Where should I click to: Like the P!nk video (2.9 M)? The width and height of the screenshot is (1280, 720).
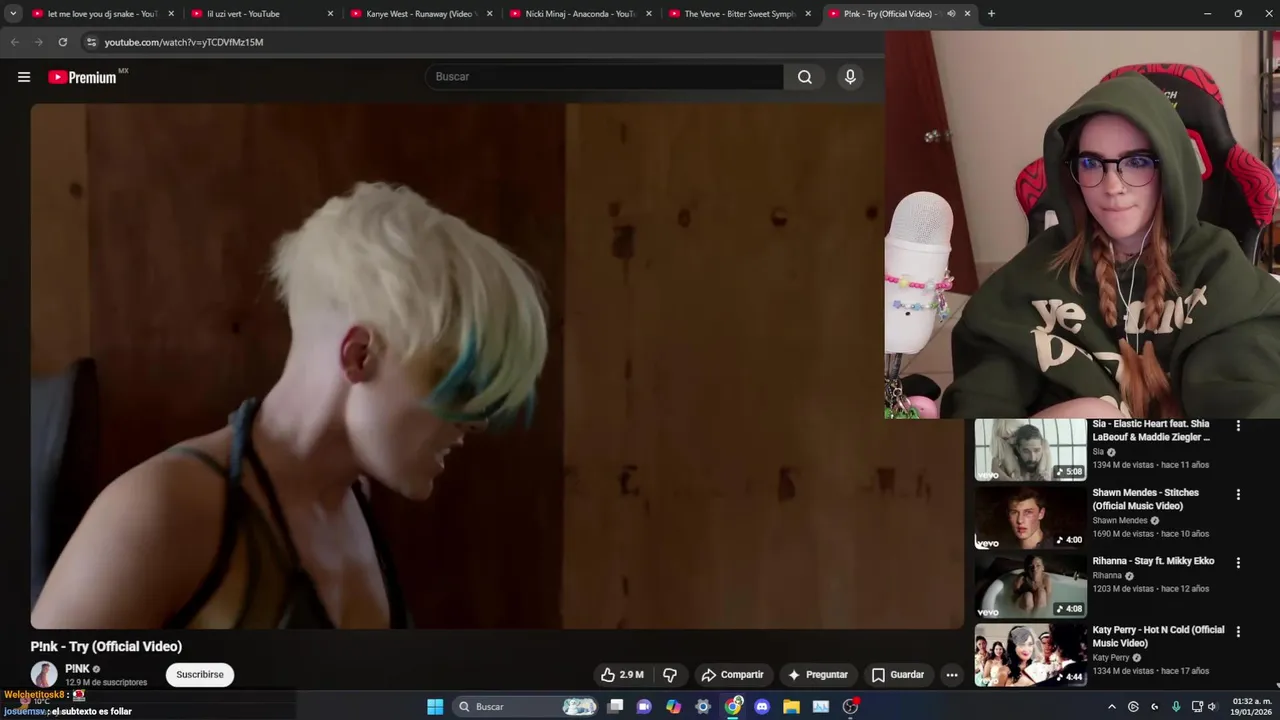pyautogui.click(x=622, y=675)
